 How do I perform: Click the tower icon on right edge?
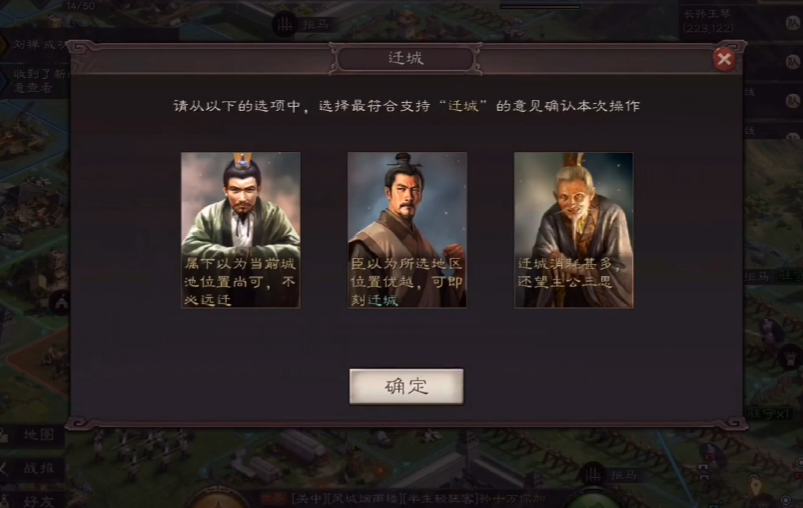pos(790,355)
